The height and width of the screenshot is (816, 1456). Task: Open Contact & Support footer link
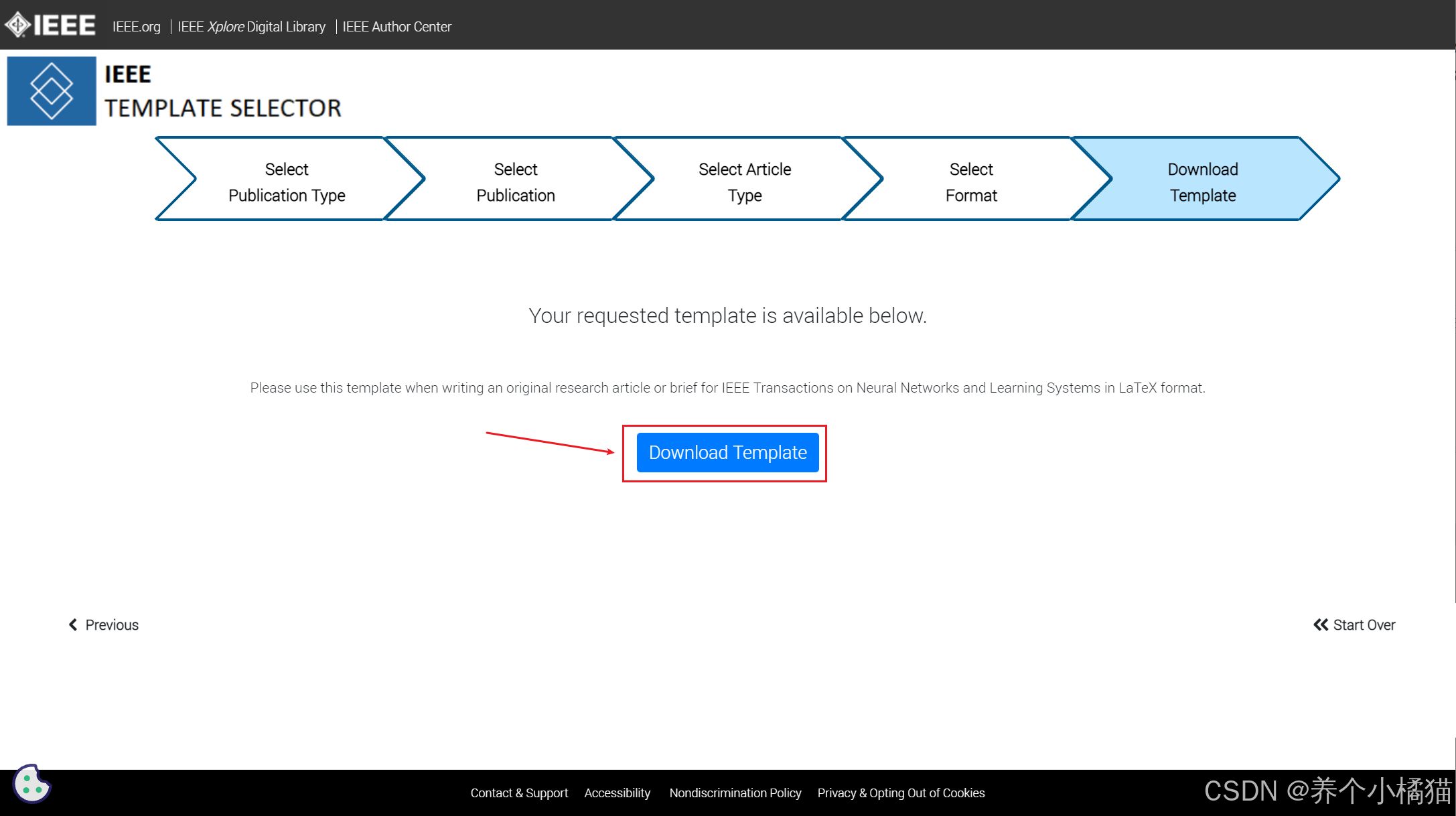pos(519,793)
